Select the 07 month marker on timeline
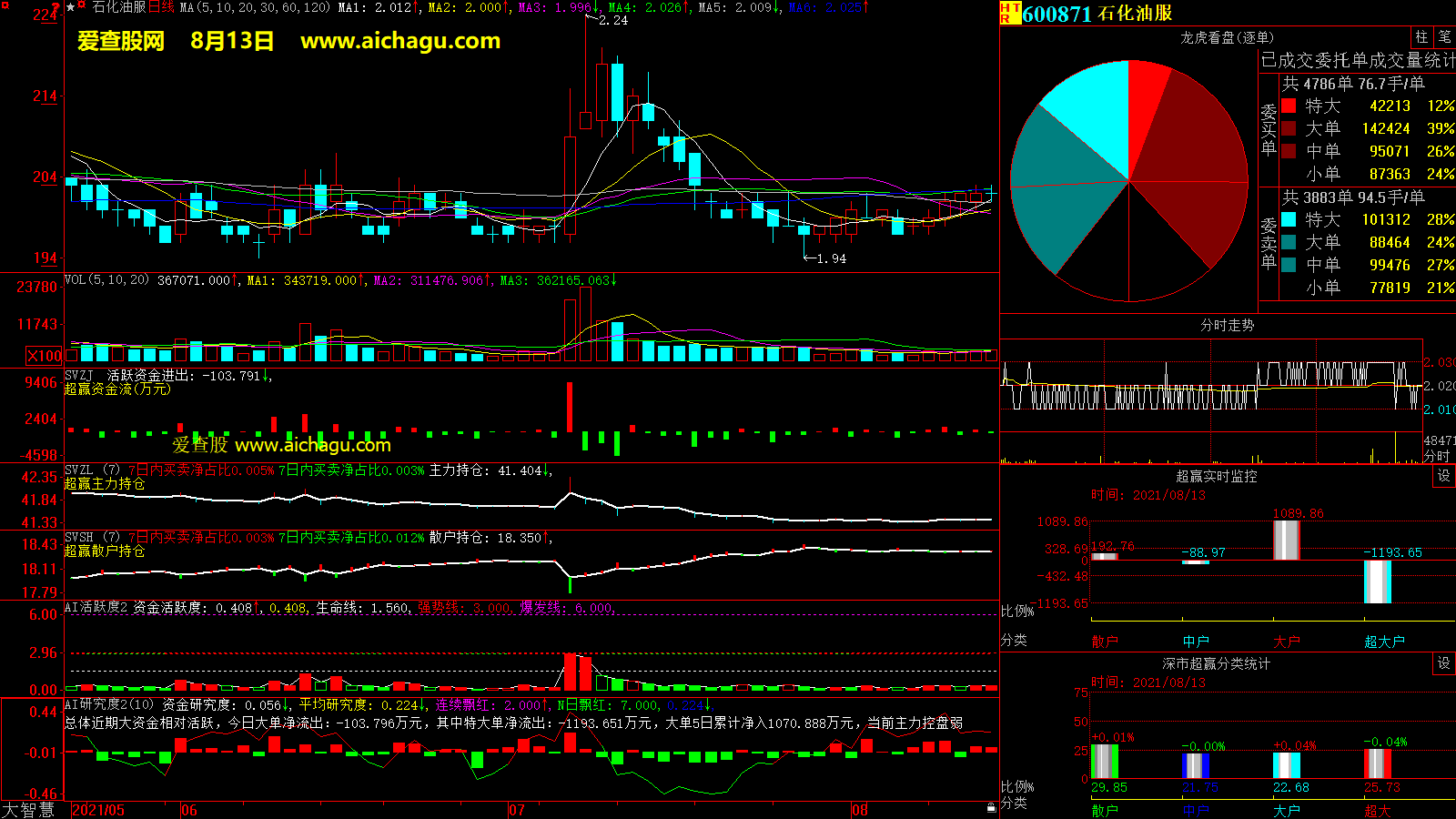Image resolution: width=1456 pixels, height=819 pixels. click(516, 810)
